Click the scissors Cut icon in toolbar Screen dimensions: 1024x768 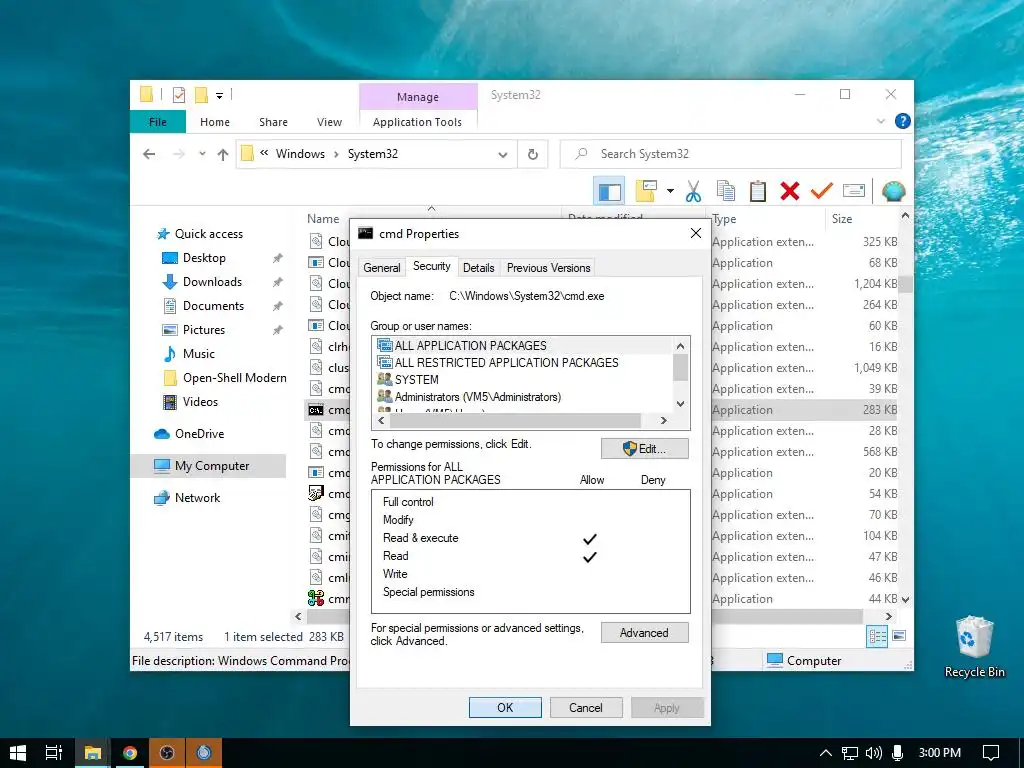(694, 191)
